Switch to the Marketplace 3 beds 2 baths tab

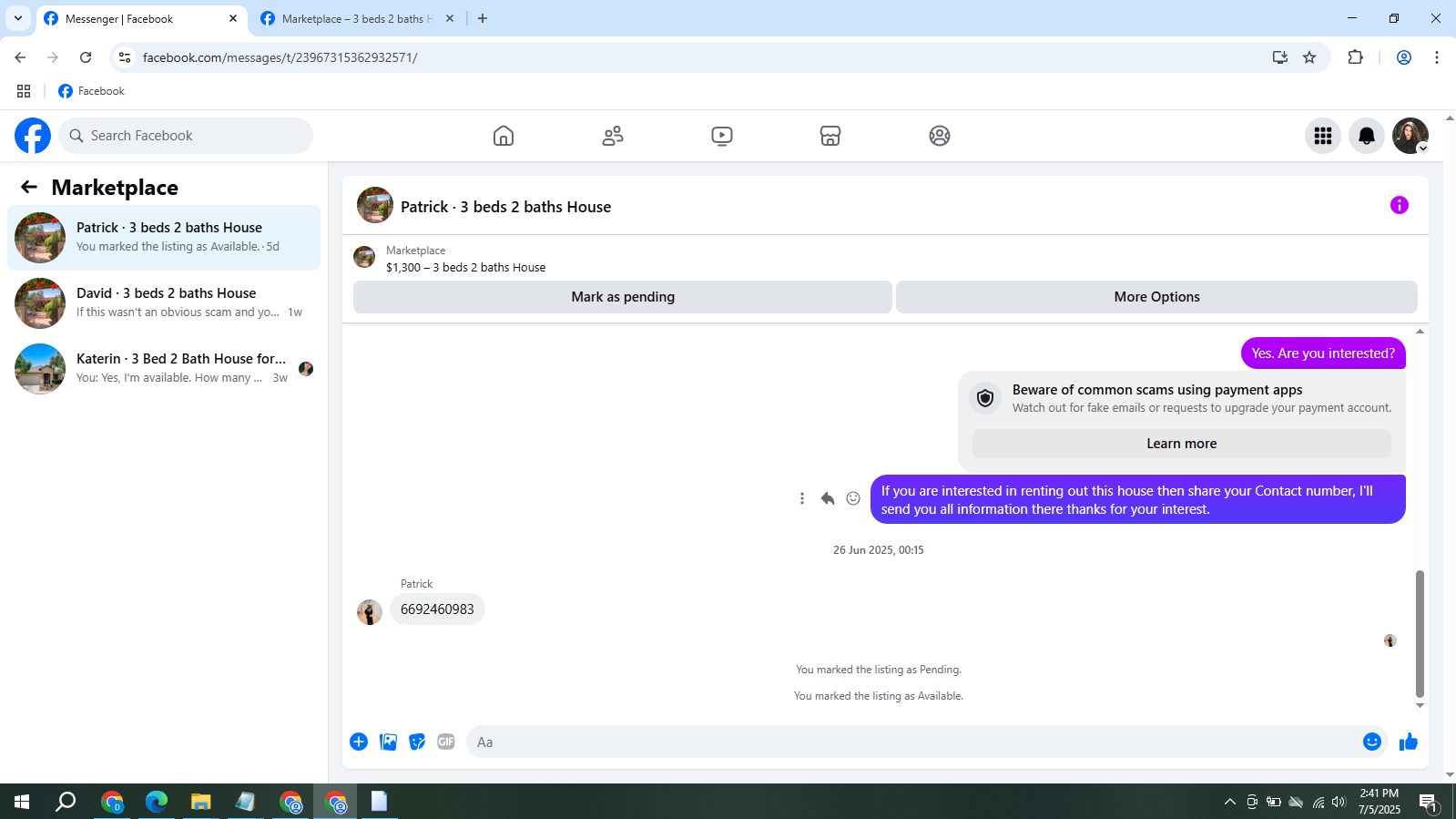click(357, 19)
